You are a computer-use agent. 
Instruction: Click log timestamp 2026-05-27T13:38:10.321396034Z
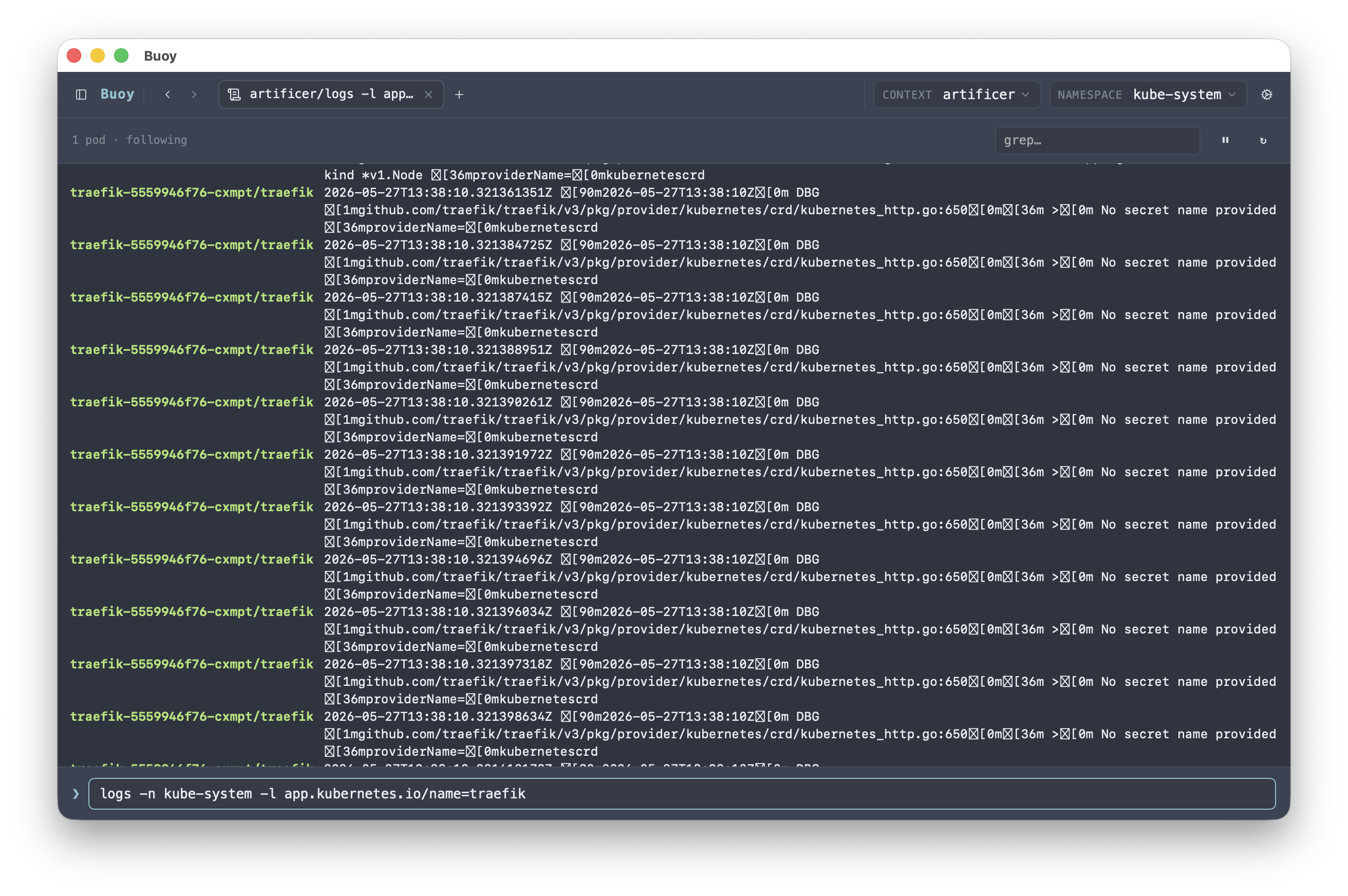[x=438, y=612]
